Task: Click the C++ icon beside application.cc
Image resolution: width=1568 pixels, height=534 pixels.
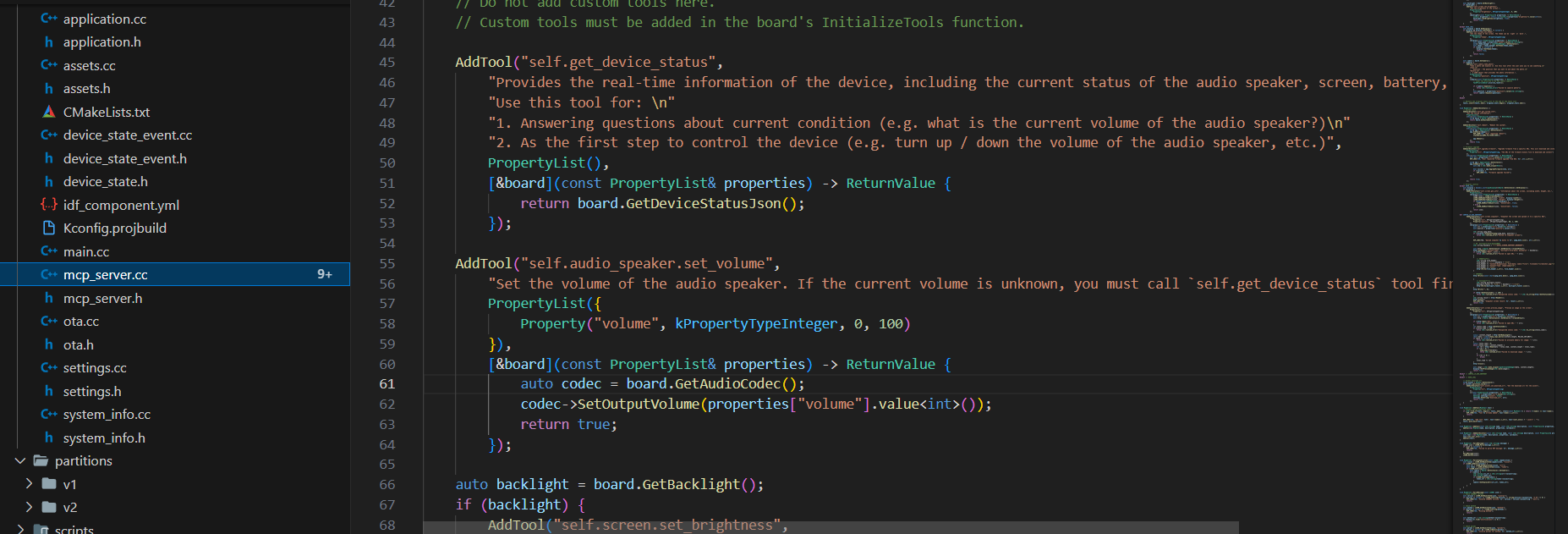Action: pos(49,19)
